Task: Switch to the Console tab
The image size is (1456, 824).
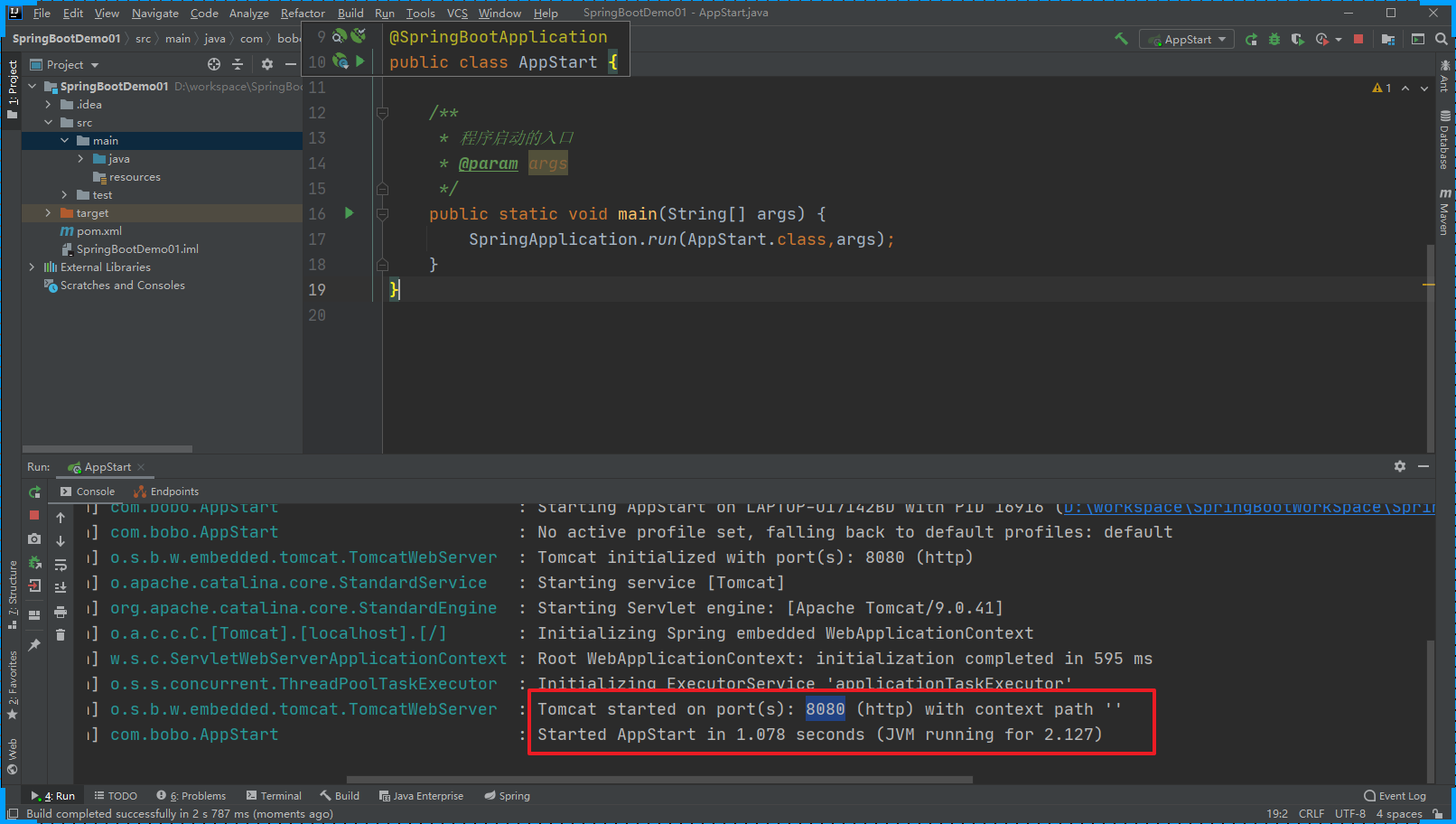Action: (88, 492)
